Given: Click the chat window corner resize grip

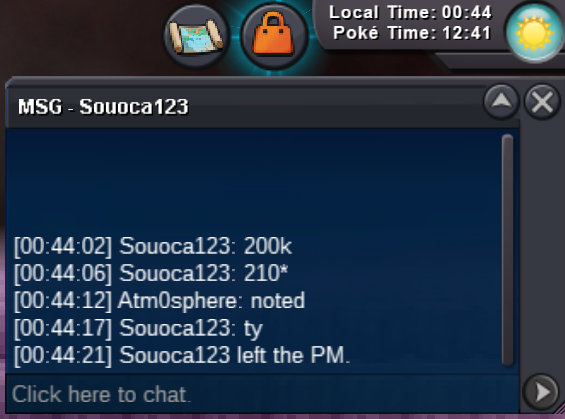Looking at the screenshot, I should point(559,410).
